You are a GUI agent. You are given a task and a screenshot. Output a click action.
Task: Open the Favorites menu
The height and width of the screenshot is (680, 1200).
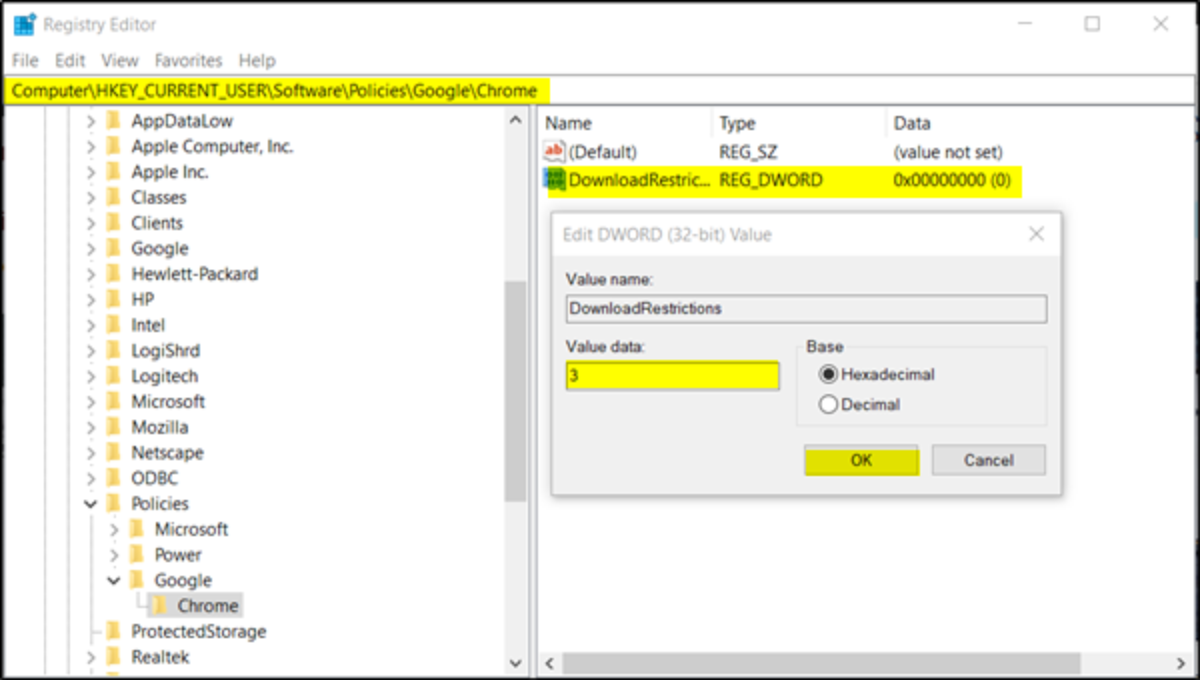[188, 61]
